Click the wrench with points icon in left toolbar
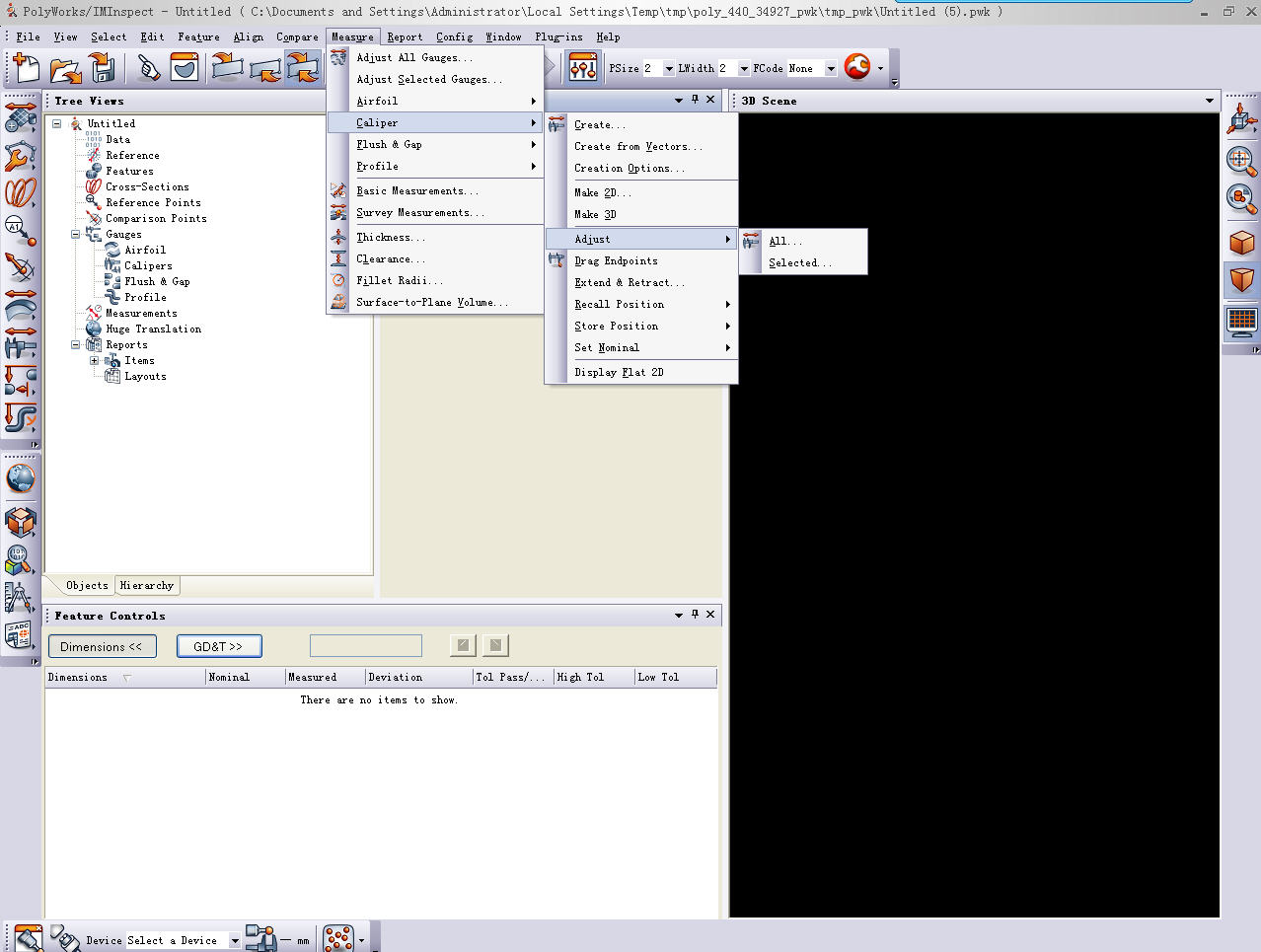Image resolution: width=1261 pixels, height=952 pixels. click(x=20, y=155)
